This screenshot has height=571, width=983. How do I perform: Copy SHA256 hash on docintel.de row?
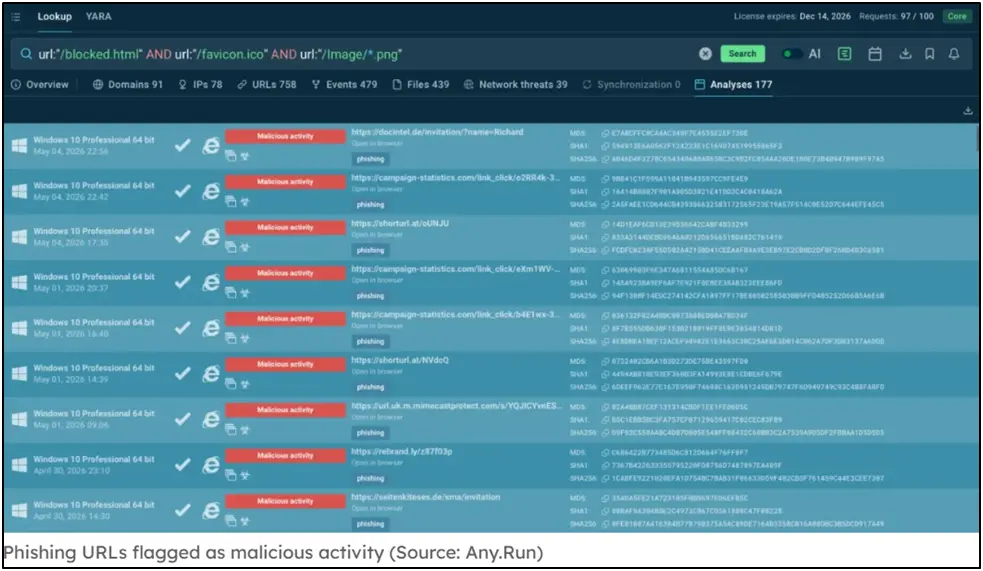tap(605, 159)
